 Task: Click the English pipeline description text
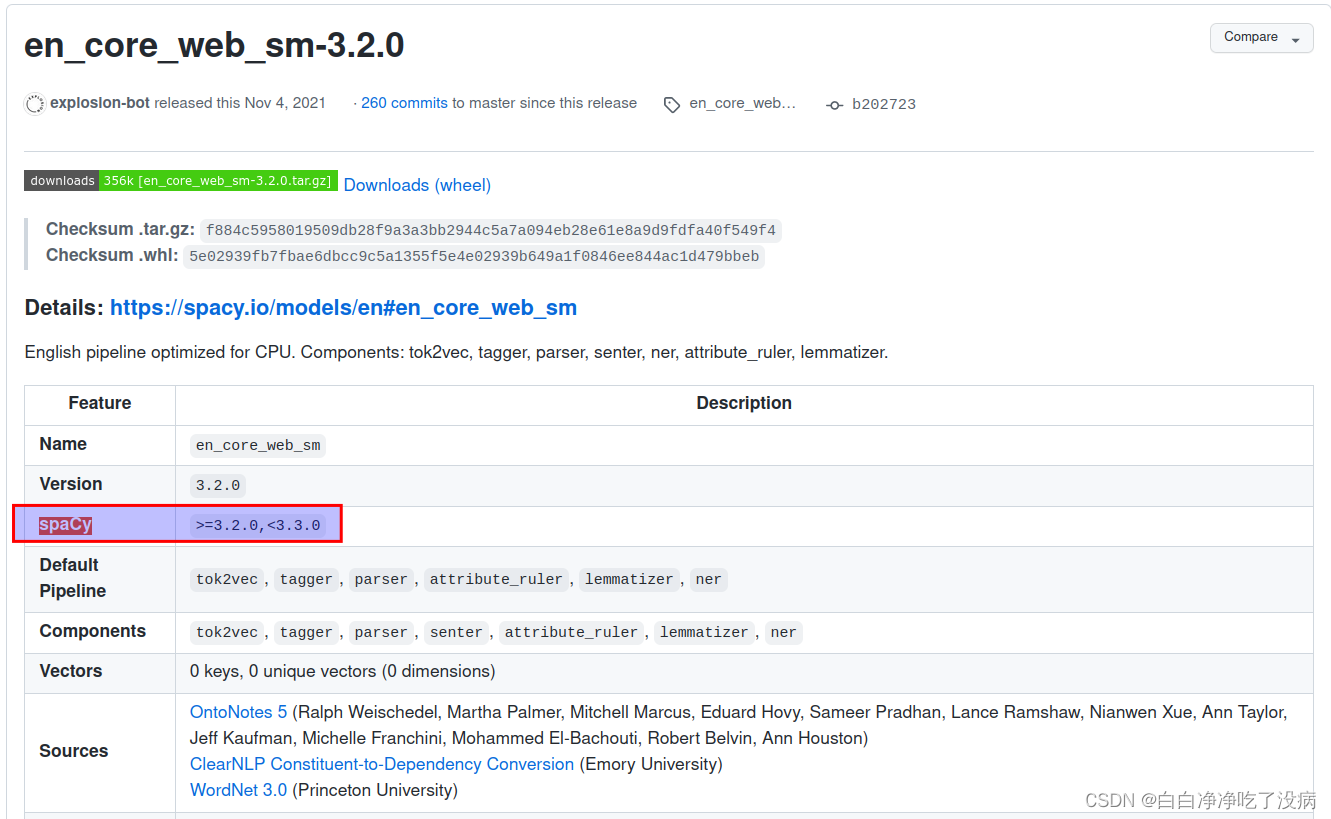coord(456,352)
